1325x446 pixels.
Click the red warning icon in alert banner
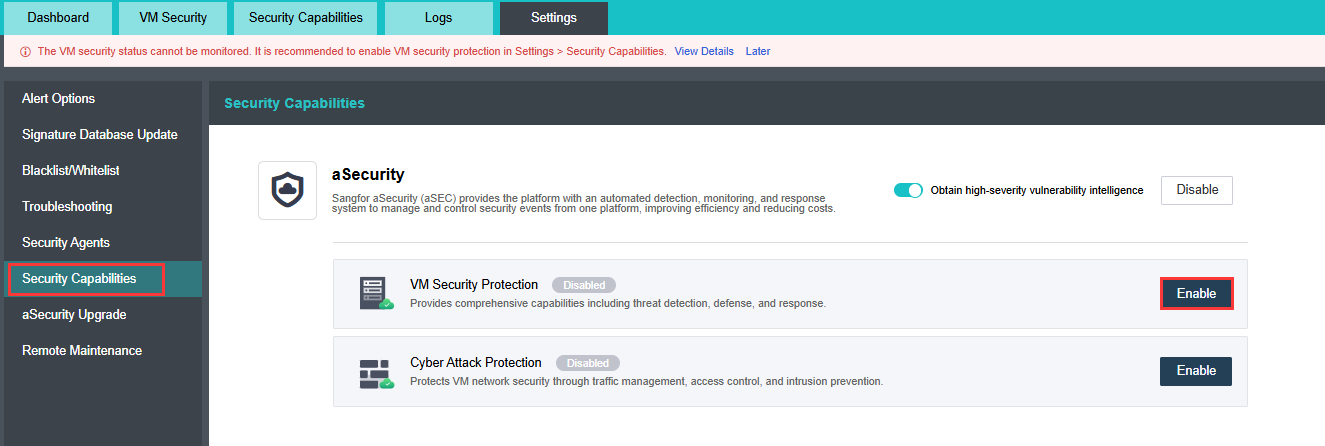(x=25, y=52)
